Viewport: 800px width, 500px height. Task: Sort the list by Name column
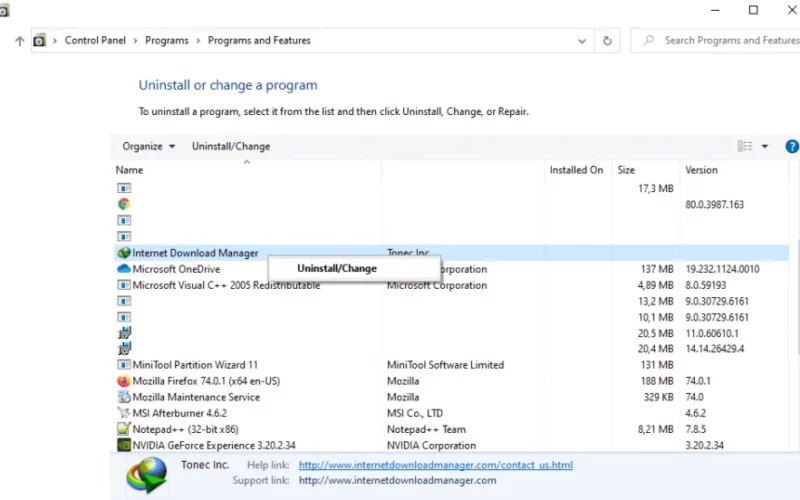[129, 170]
